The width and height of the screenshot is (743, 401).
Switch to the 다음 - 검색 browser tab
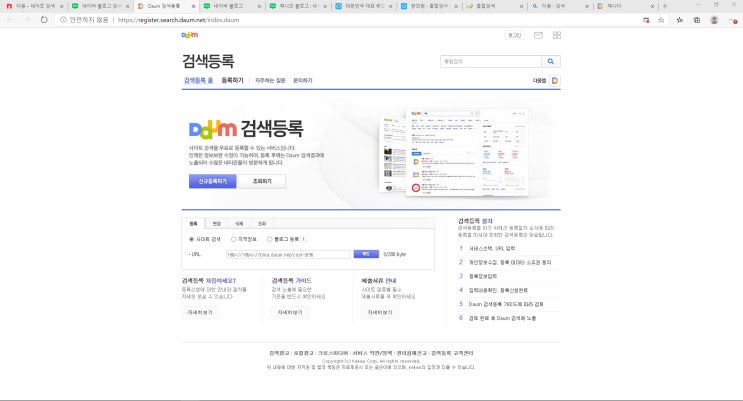tap(560, 6)
